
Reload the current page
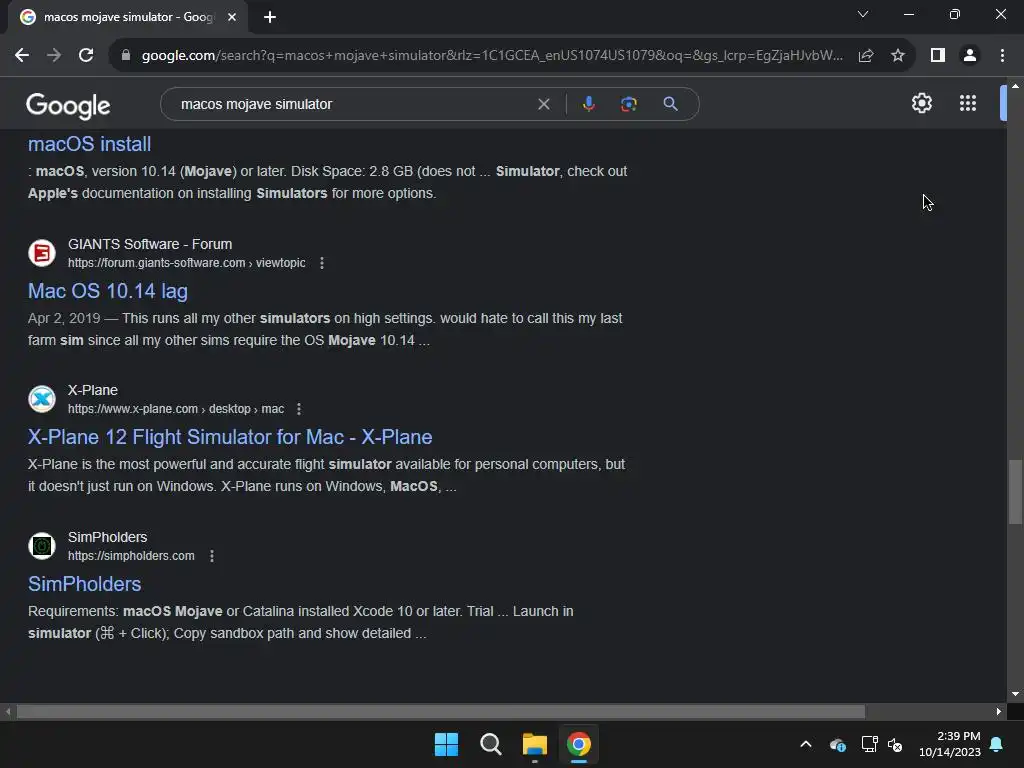(86, 56)
